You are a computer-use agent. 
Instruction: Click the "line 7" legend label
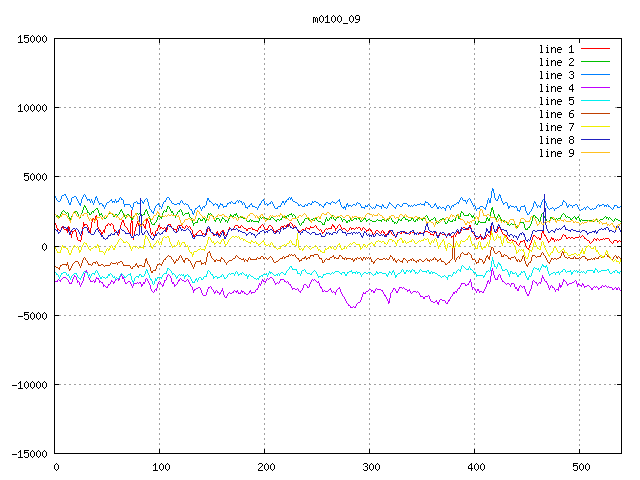556,127
